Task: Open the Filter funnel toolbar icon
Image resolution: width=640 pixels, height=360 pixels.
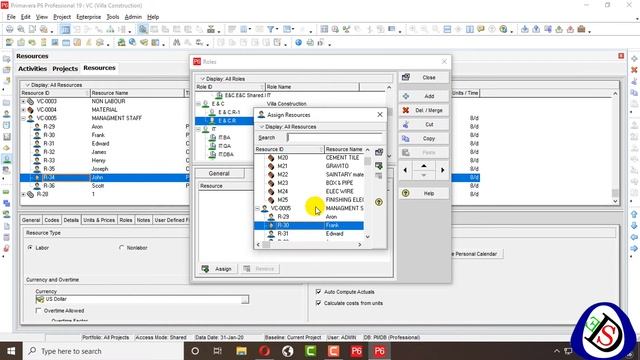Action: tap(271, 29)
